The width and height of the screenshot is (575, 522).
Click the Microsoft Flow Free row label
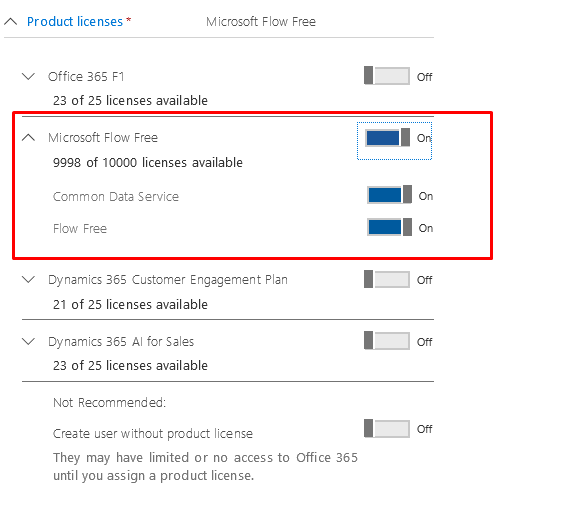[x=103, y=138]
